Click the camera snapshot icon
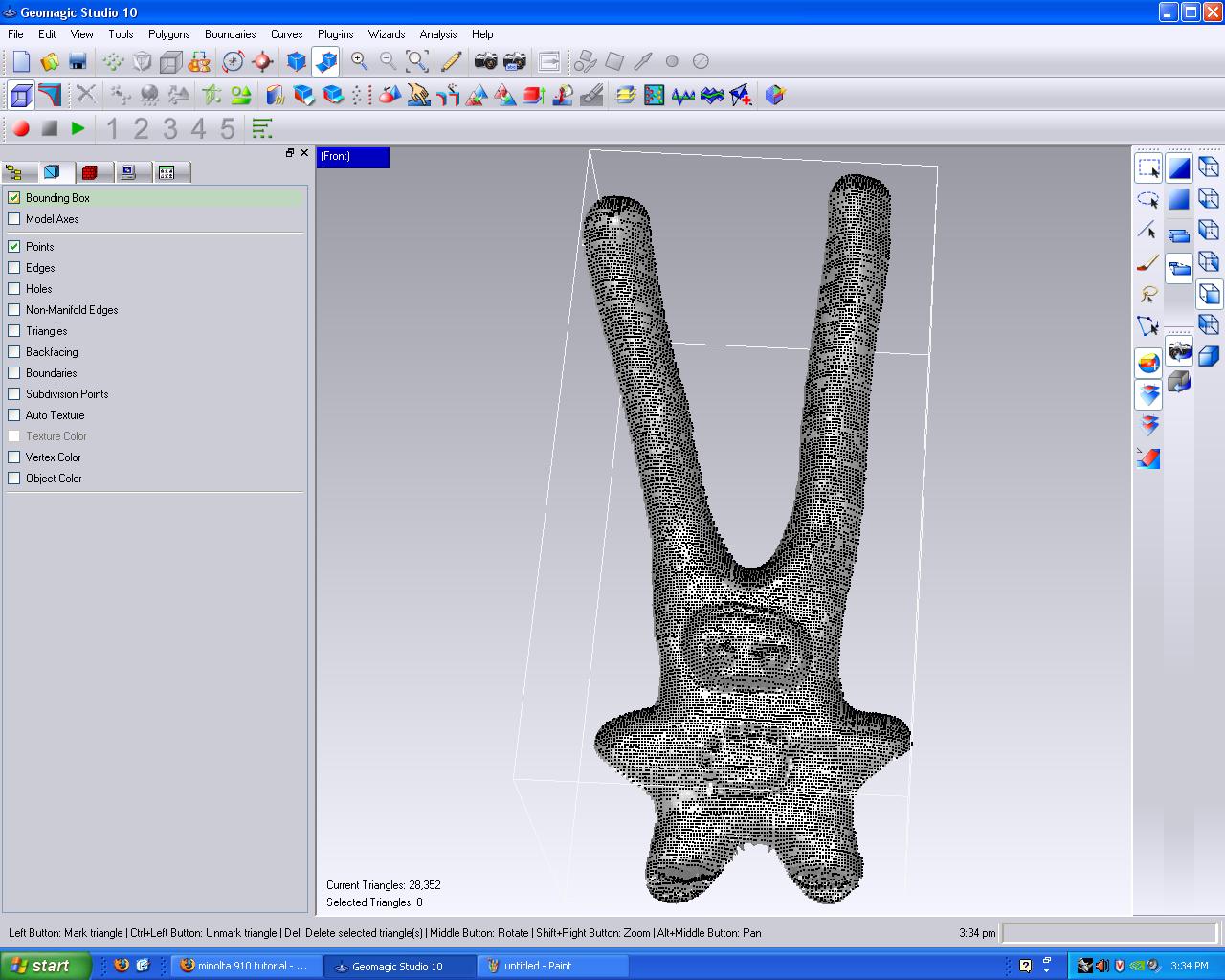Viewport: 1225px width, 980px height. 486,61
